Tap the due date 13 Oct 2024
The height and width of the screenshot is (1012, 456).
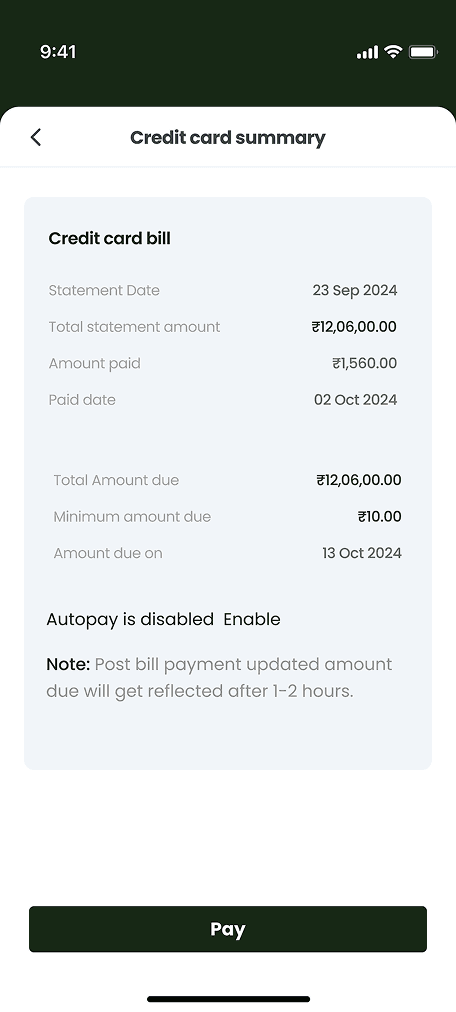point(362,553)
